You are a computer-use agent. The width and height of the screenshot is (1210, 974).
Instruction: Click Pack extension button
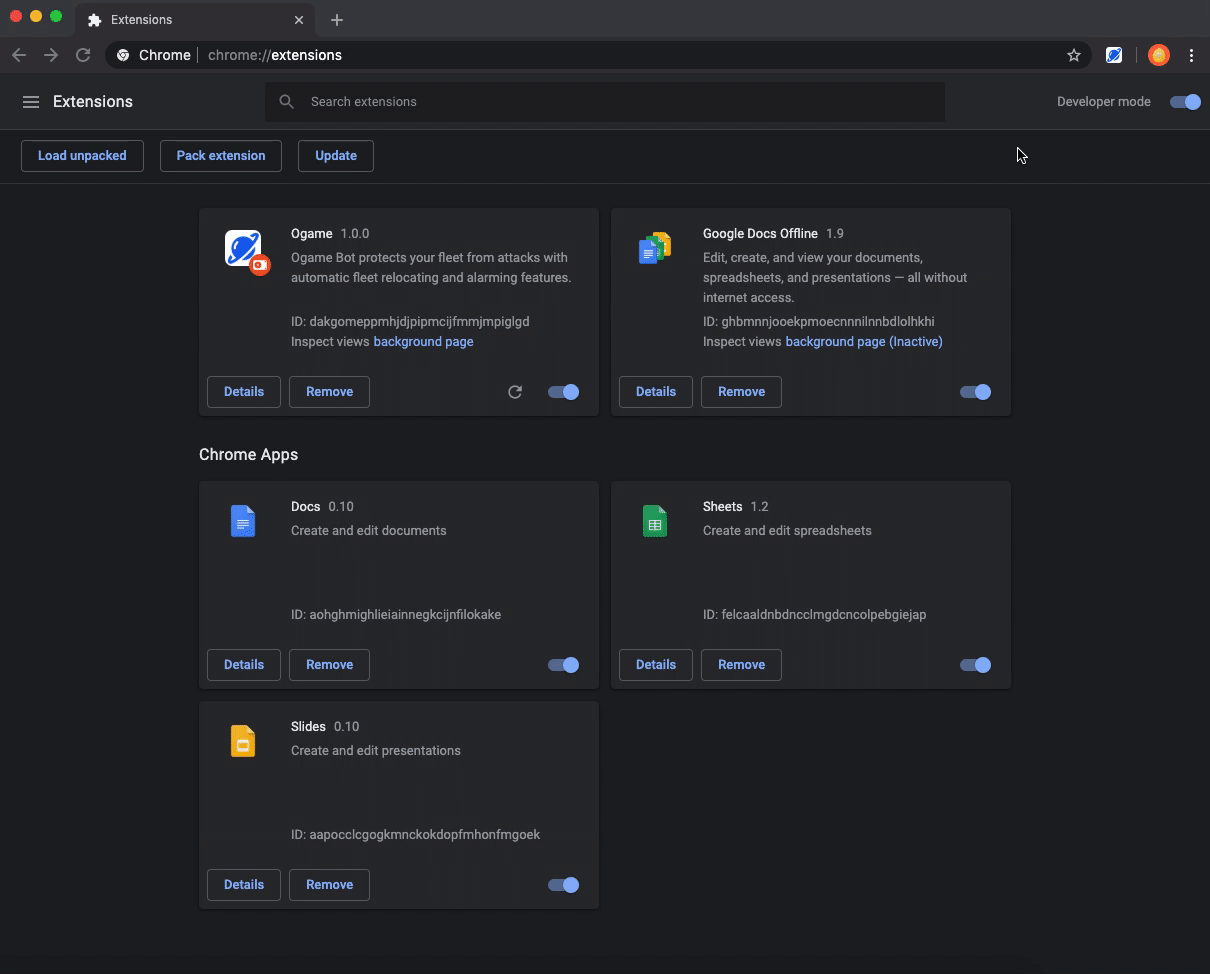click(221, 156)
